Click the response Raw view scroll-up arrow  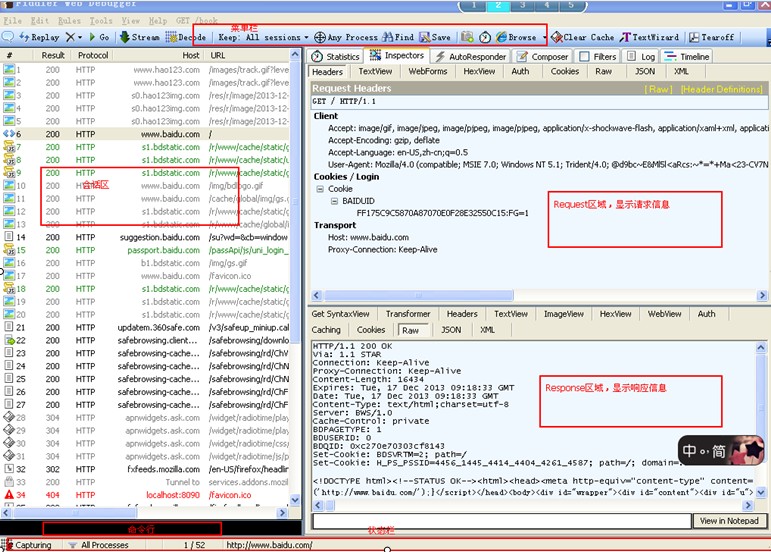click(761, 348)
